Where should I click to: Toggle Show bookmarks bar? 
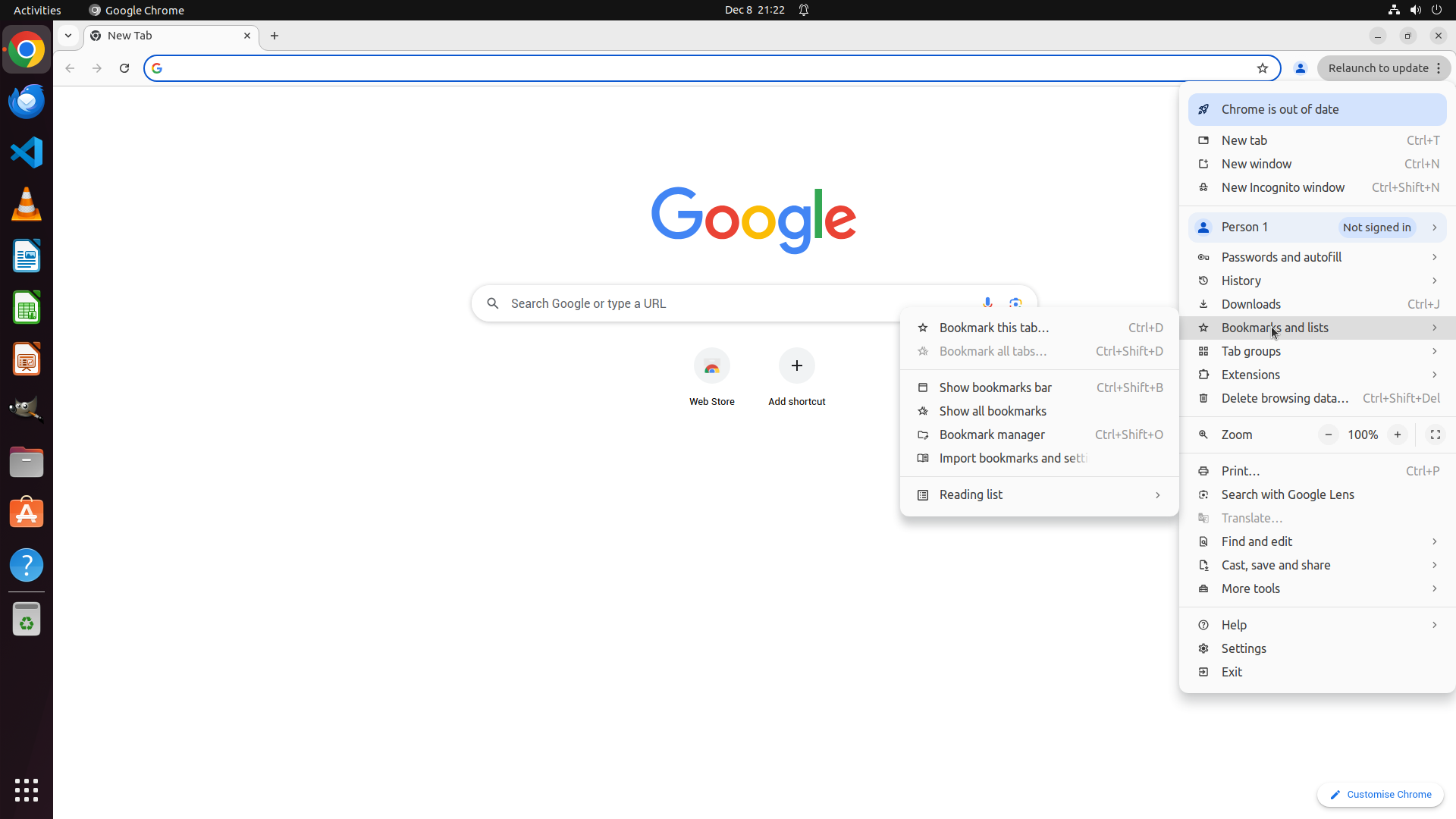[x=1040, y=388]
